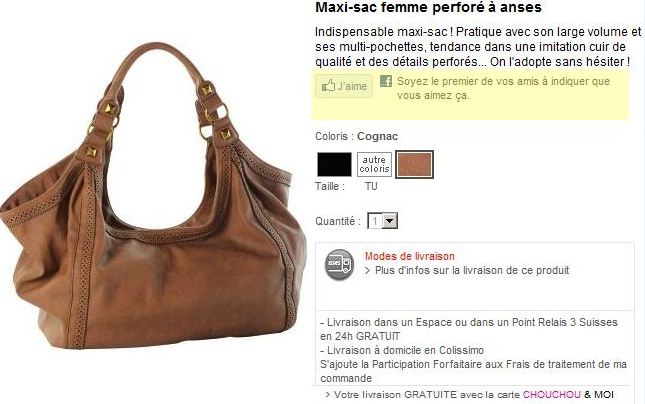Viewport: 645px width, 404px height.
Task: Click the Cognac colour name label
Action: (377, 136)
